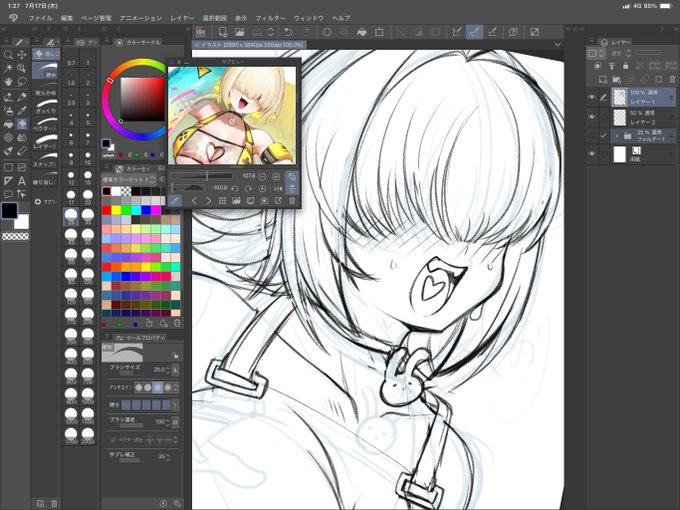Hide レイヤー 2 with its eye icon
The image size is (680, 510).
point(592,117)
